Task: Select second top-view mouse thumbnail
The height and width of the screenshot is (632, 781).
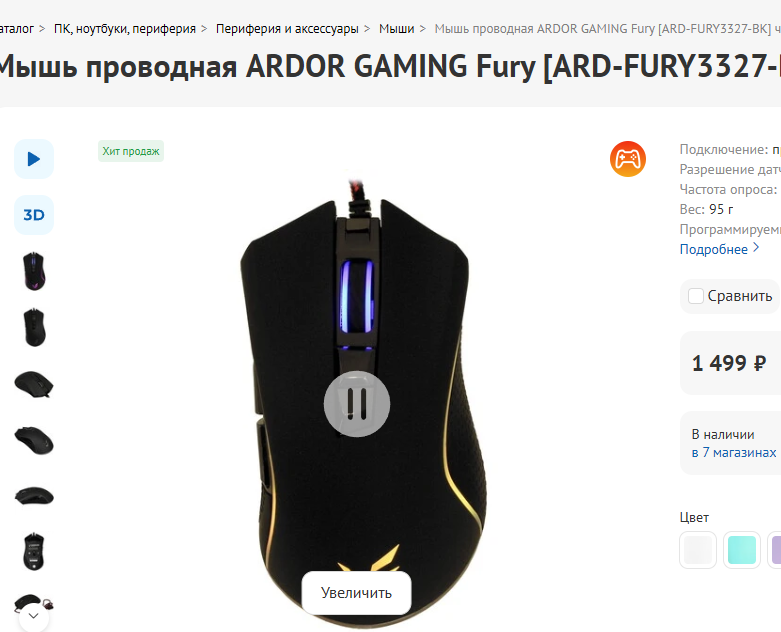Action: (34, 327)
